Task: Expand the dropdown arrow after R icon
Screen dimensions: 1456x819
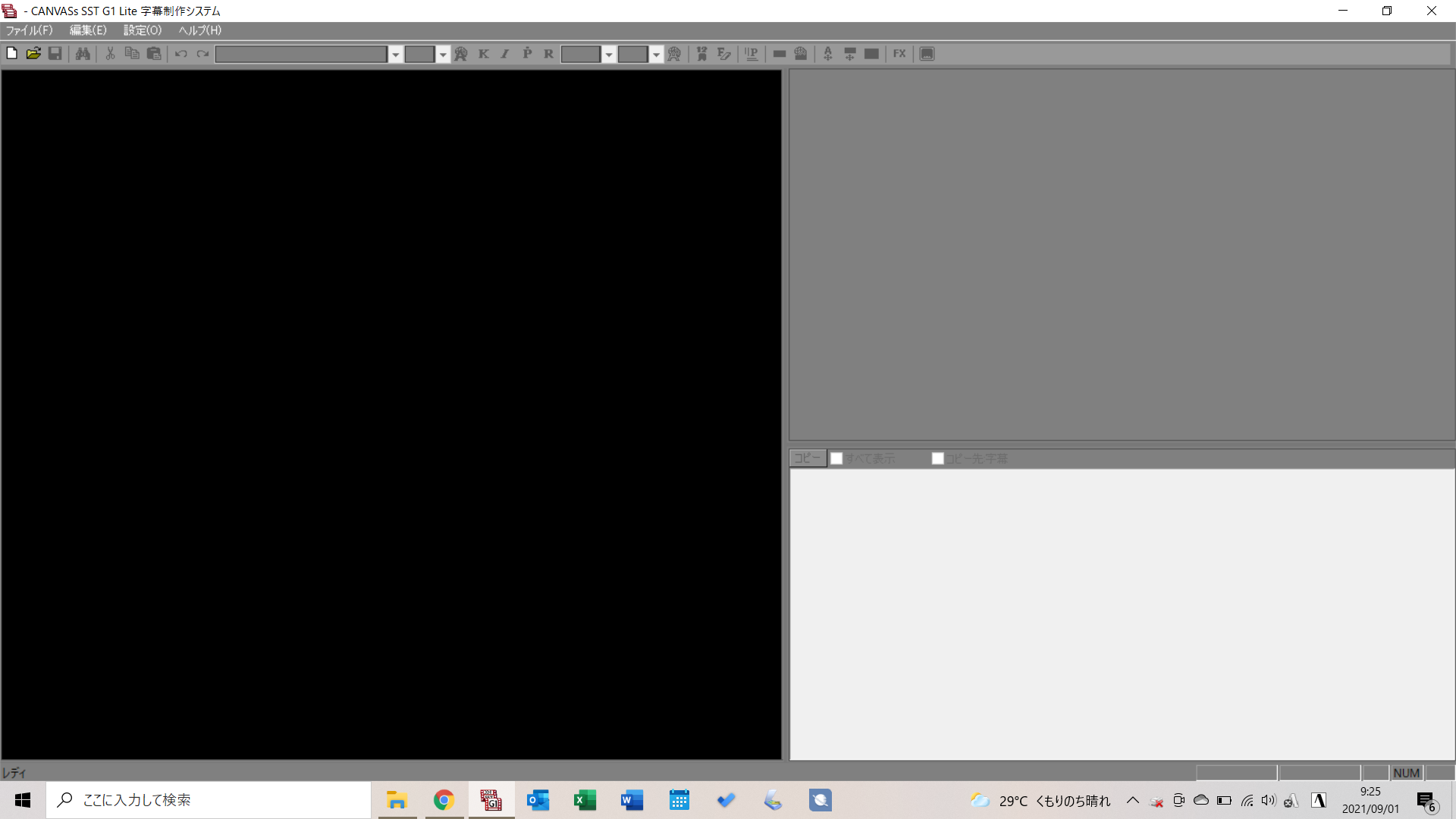Action: (x=609, y=55)
